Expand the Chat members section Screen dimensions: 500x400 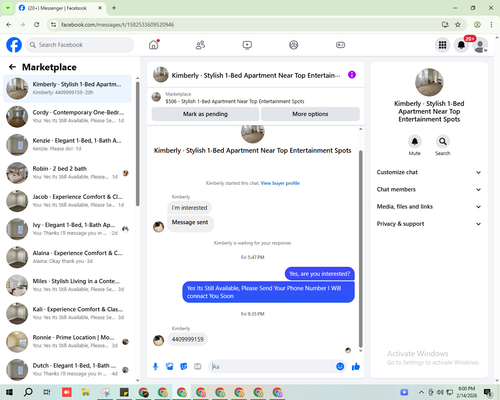point(429,189)
